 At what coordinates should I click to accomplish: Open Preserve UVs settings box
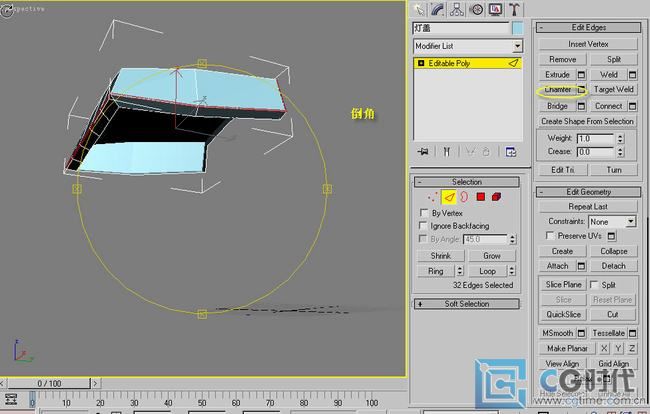pos(611,236)
